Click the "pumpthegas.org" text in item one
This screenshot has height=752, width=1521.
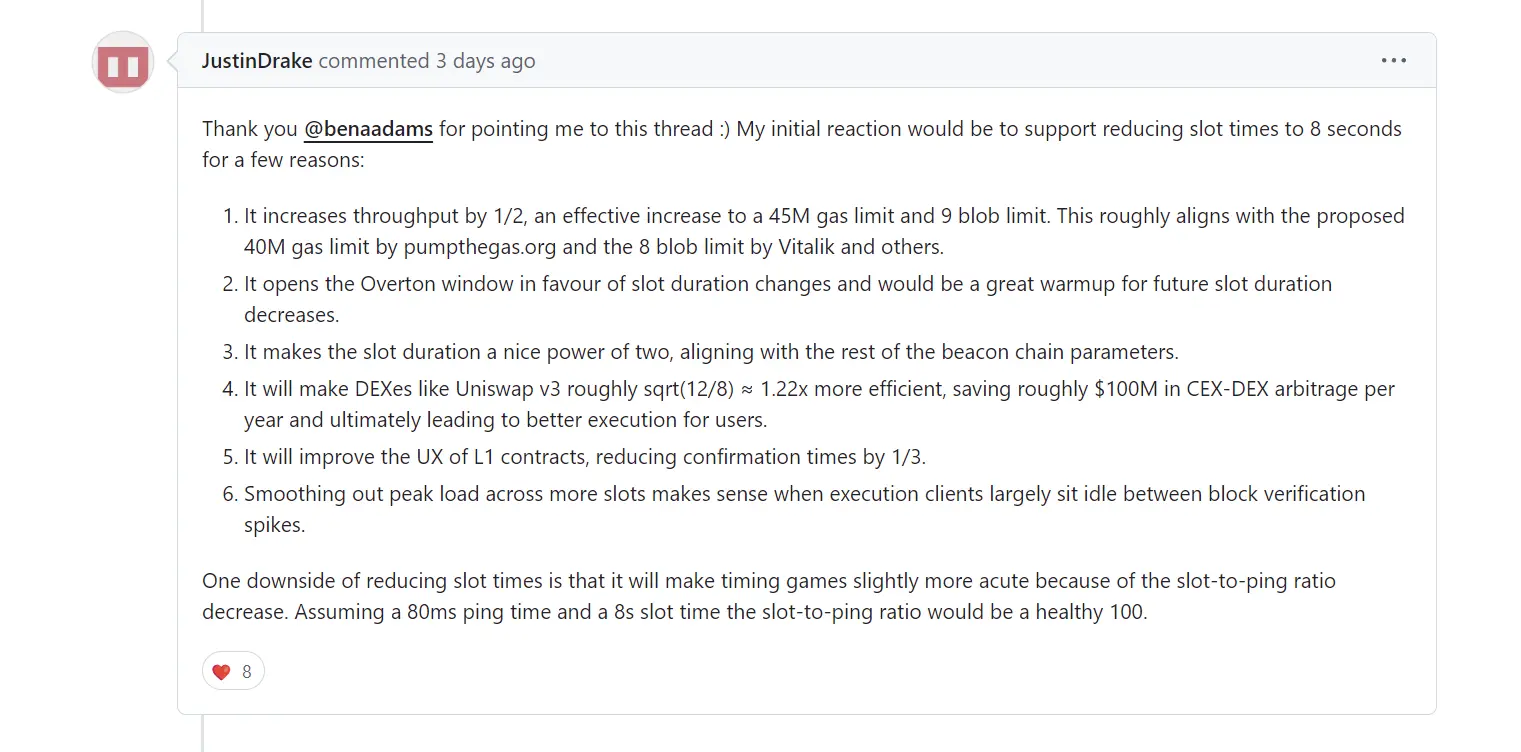click(x=438, y=246)
